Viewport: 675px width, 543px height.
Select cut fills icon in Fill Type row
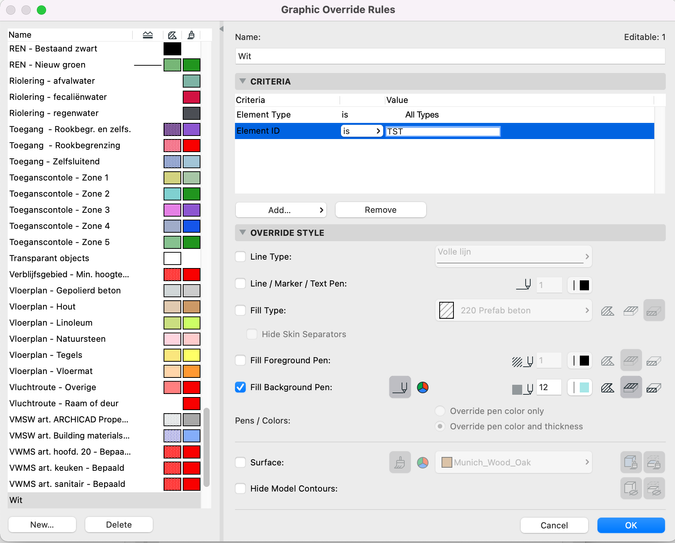pos(607,310)
